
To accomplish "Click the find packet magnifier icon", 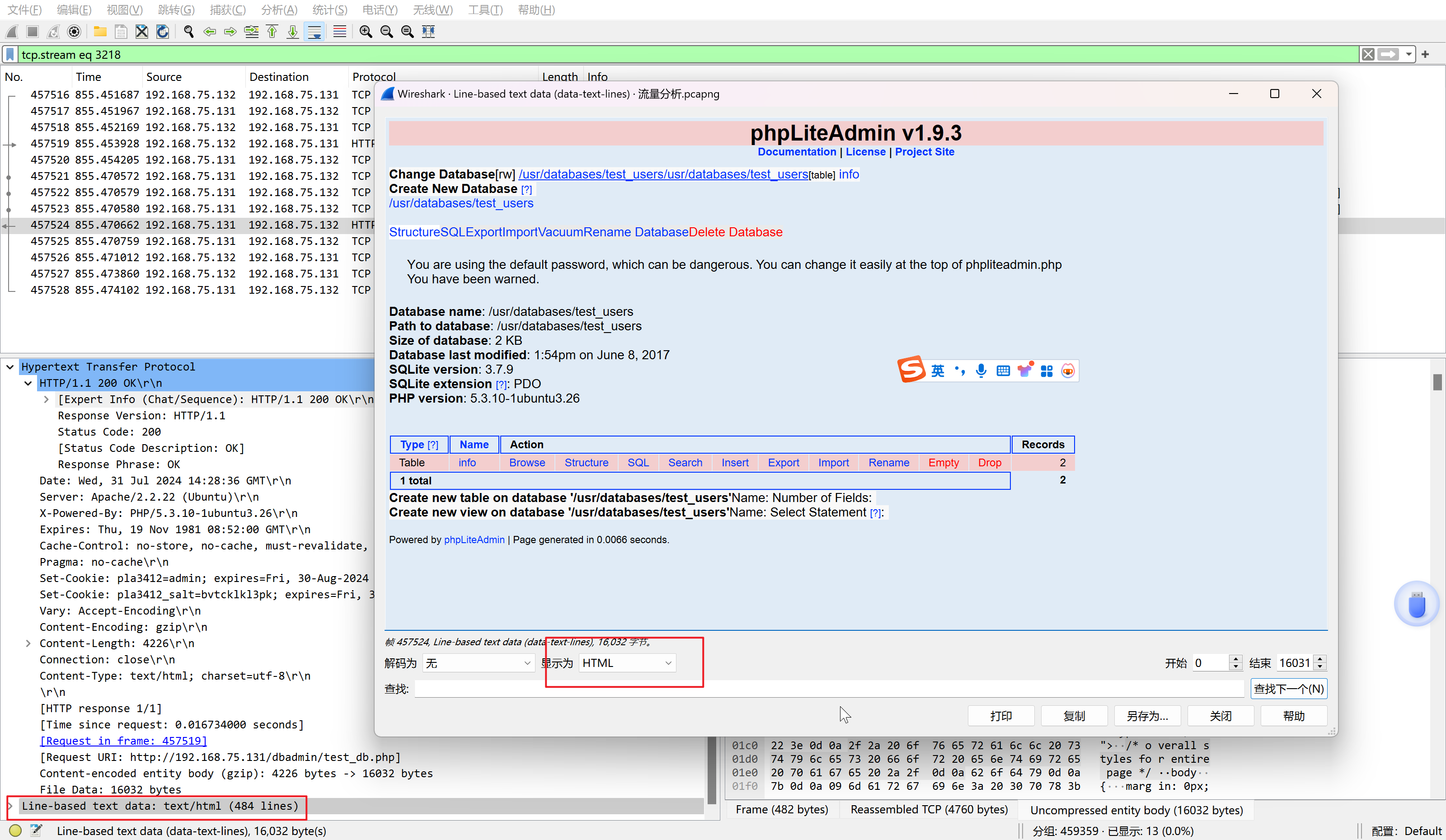I will click(x=188, y=32).
